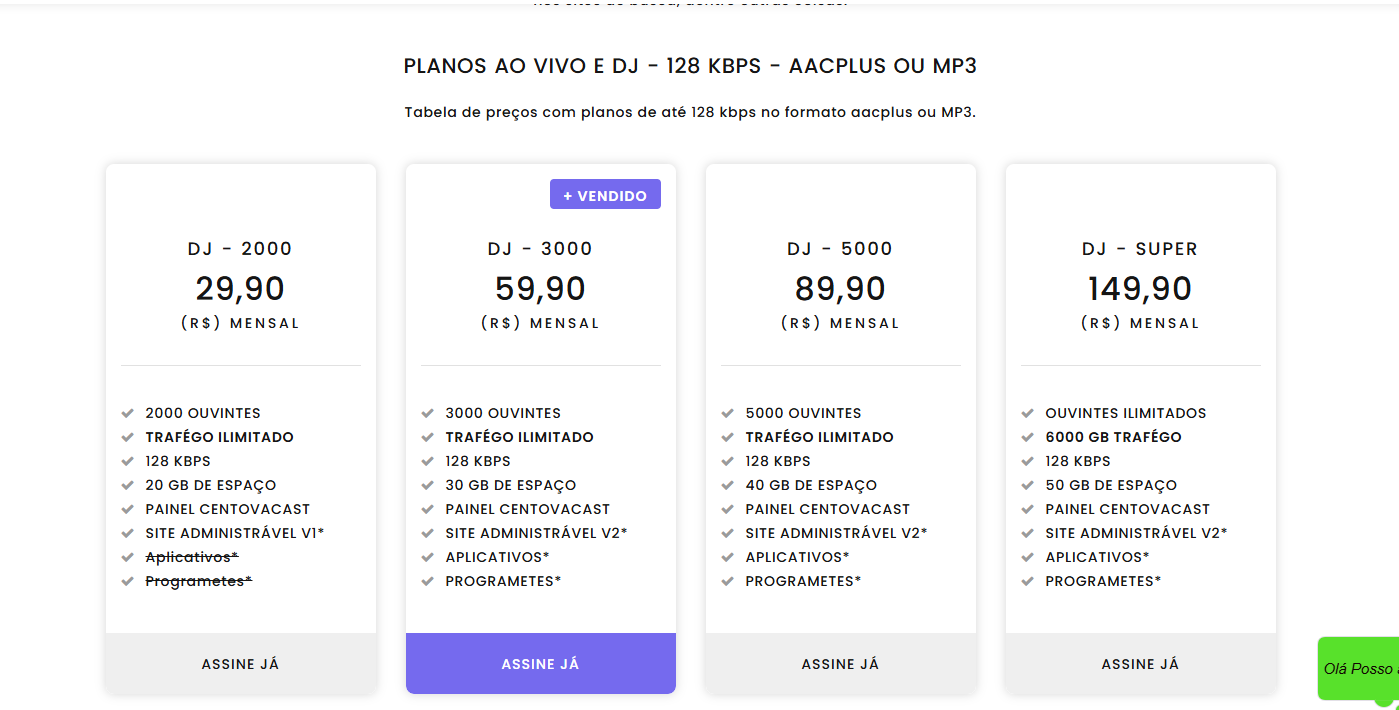Viewport: 1399px width, 710px height.
Task: Click the + VENDIDO badge
Action: [x=605, y=195]
